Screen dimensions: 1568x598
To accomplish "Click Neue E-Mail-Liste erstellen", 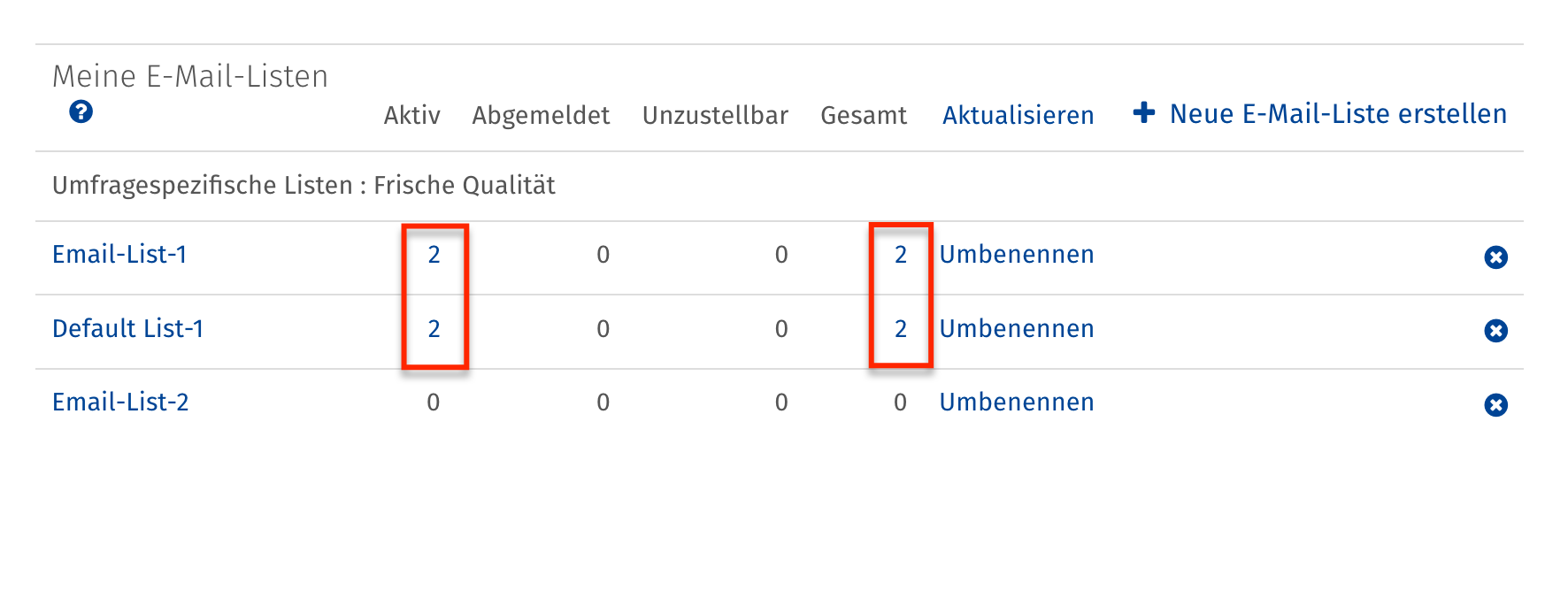I will point(1337,114).
